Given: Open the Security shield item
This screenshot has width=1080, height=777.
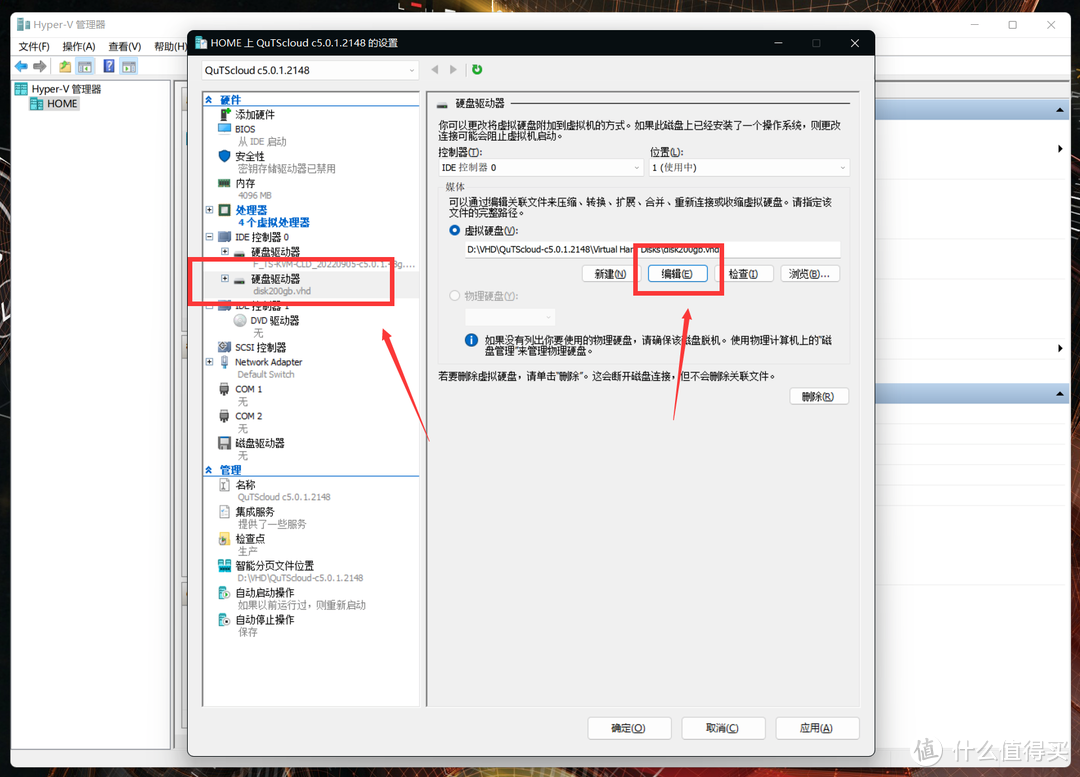Looking at the screenshot, I should pos(249,156).
